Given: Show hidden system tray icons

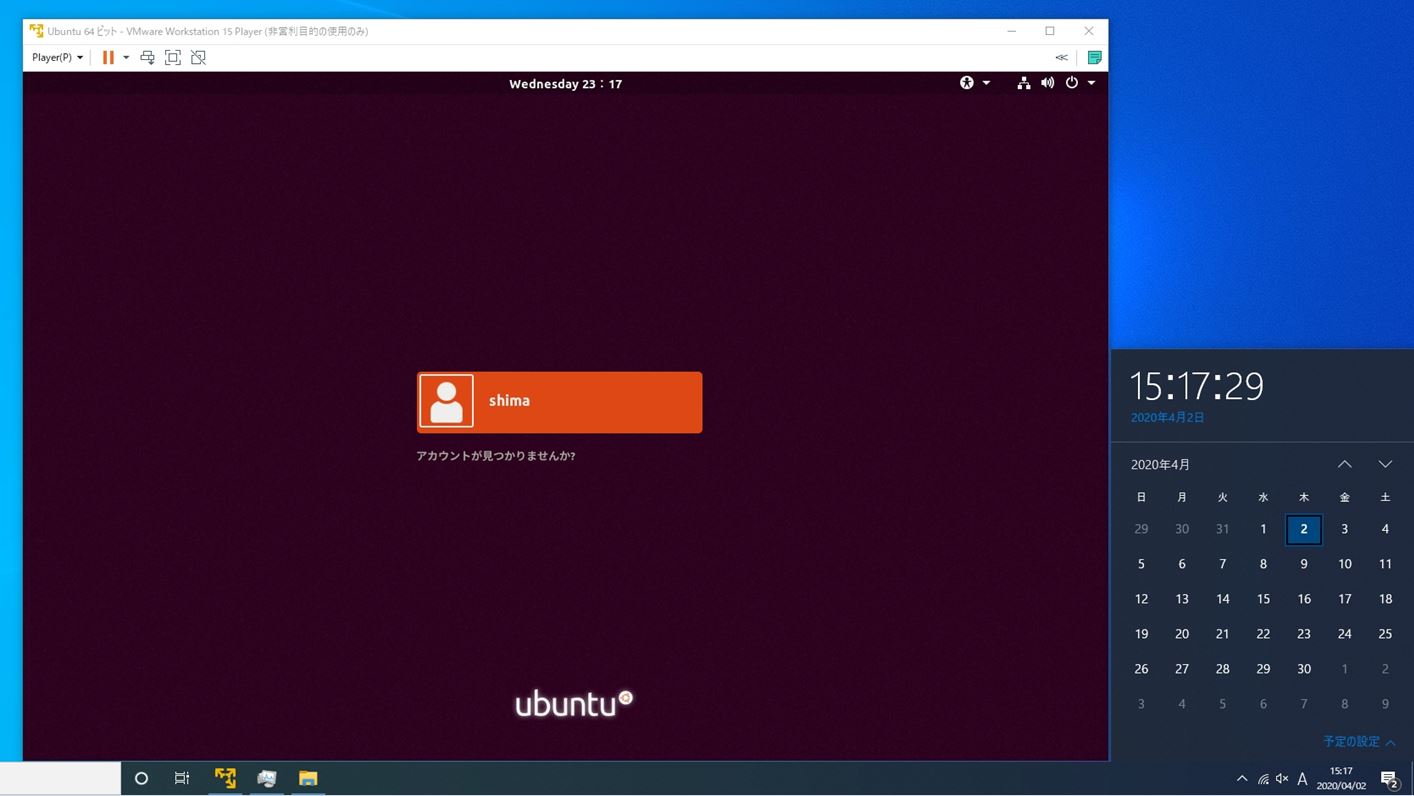Looking at the screenshot, I should pyautogui.click(x=1242, y=778).
